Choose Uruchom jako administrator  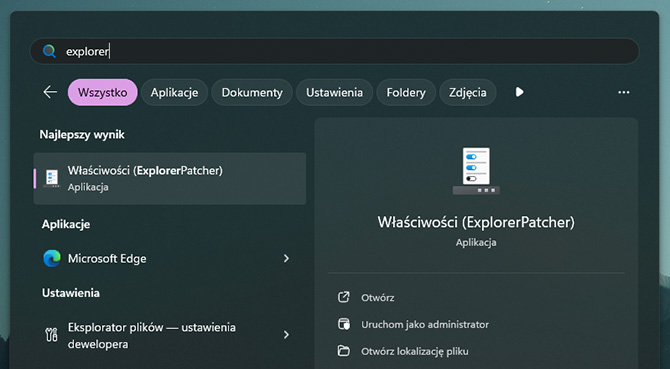(x=425, y=325)
